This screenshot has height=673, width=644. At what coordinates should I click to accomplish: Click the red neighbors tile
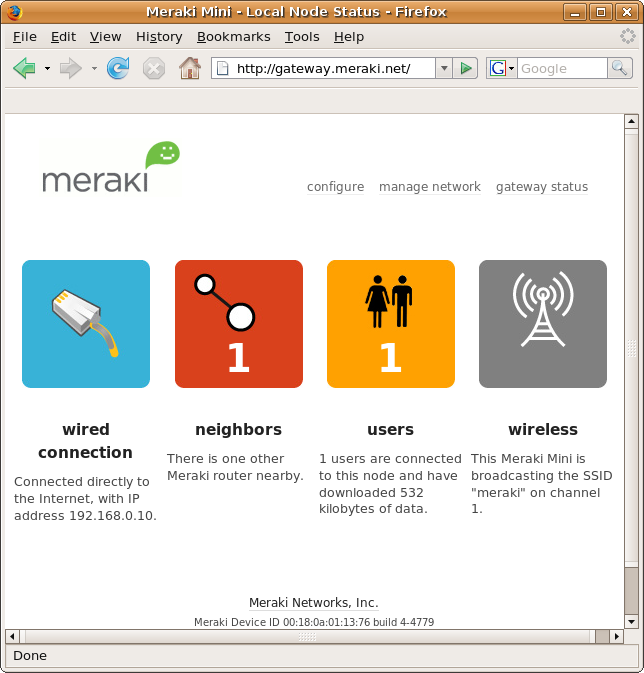tap(239, 324)
